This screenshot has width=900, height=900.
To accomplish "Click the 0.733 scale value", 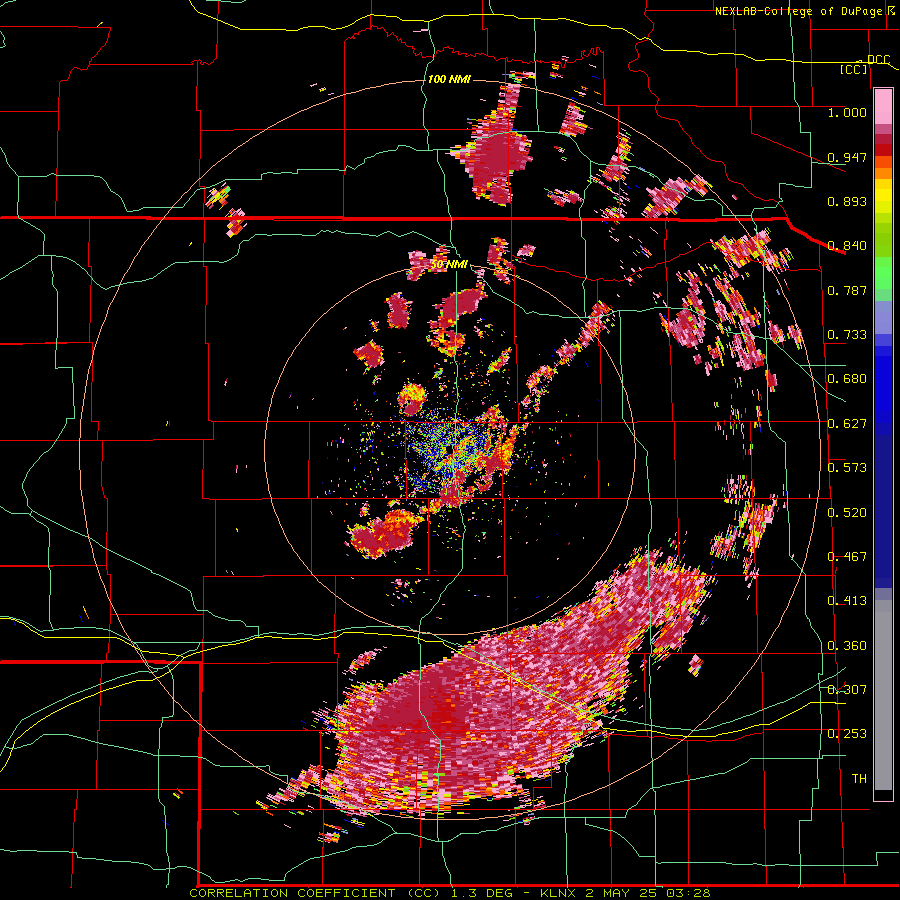I will pyautogui.click(x=847, y=335).
